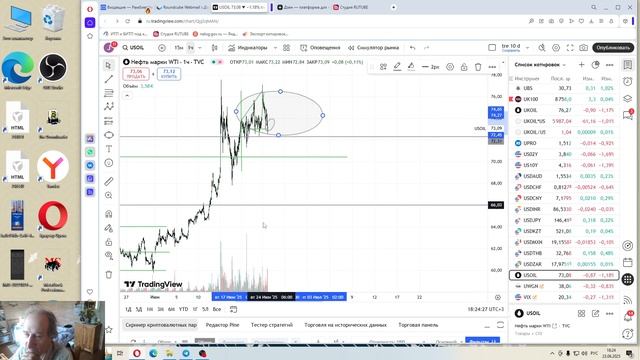
Task: Open calendar icon in right sidebar
Action: coord(628,262)
